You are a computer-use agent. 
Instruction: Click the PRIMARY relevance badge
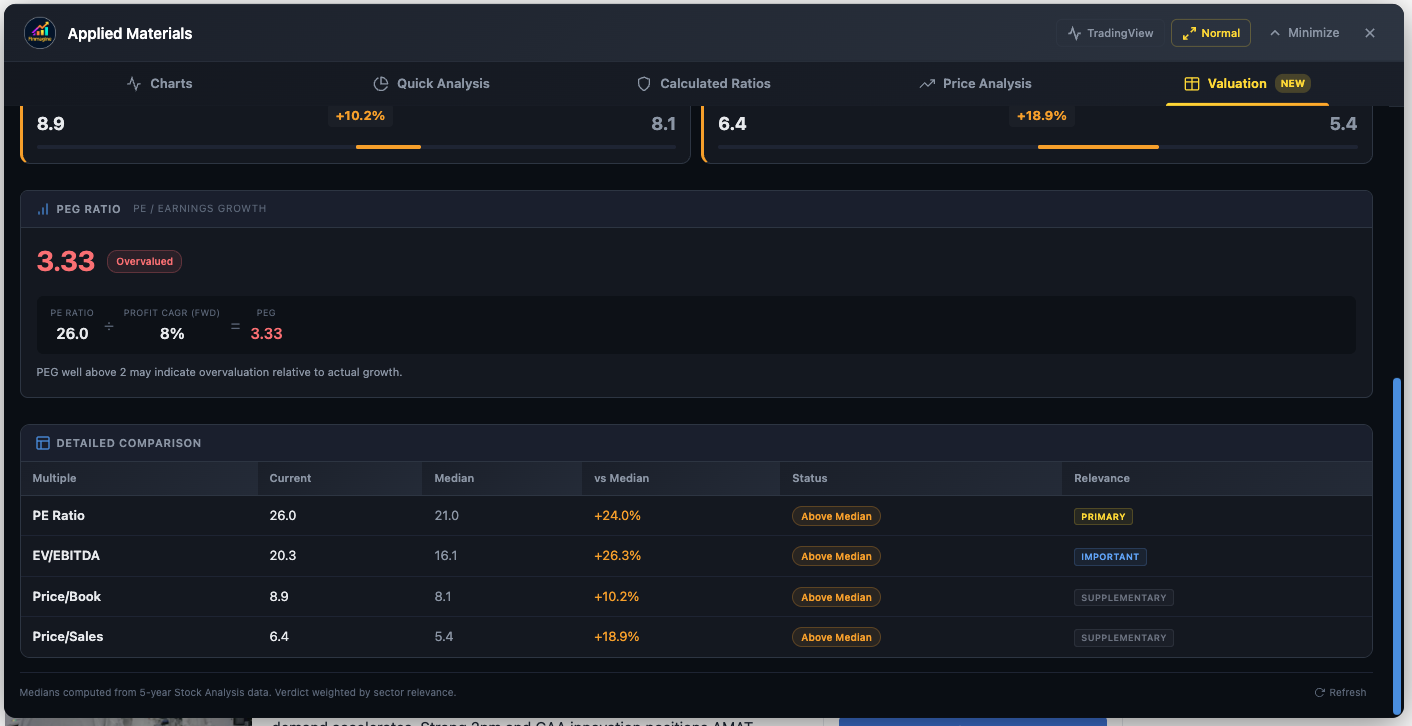[1103, 516]
